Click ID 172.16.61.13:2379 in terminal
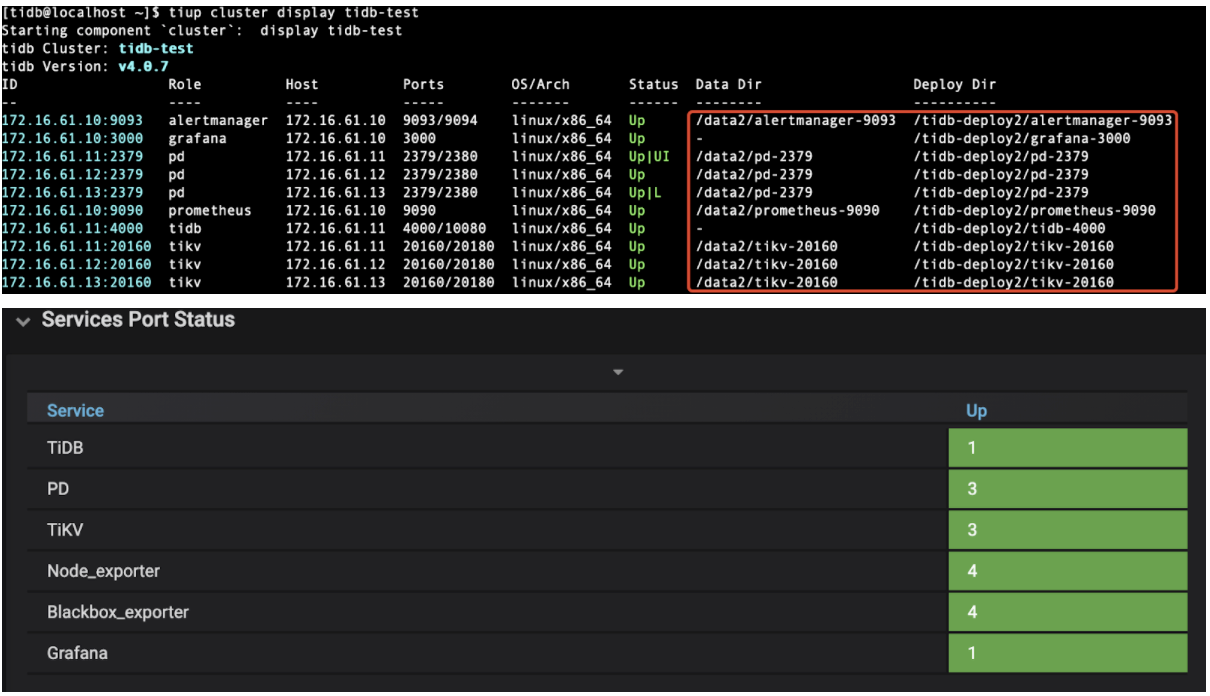This screenshot has height=696, width=1210. click(72, 192)
